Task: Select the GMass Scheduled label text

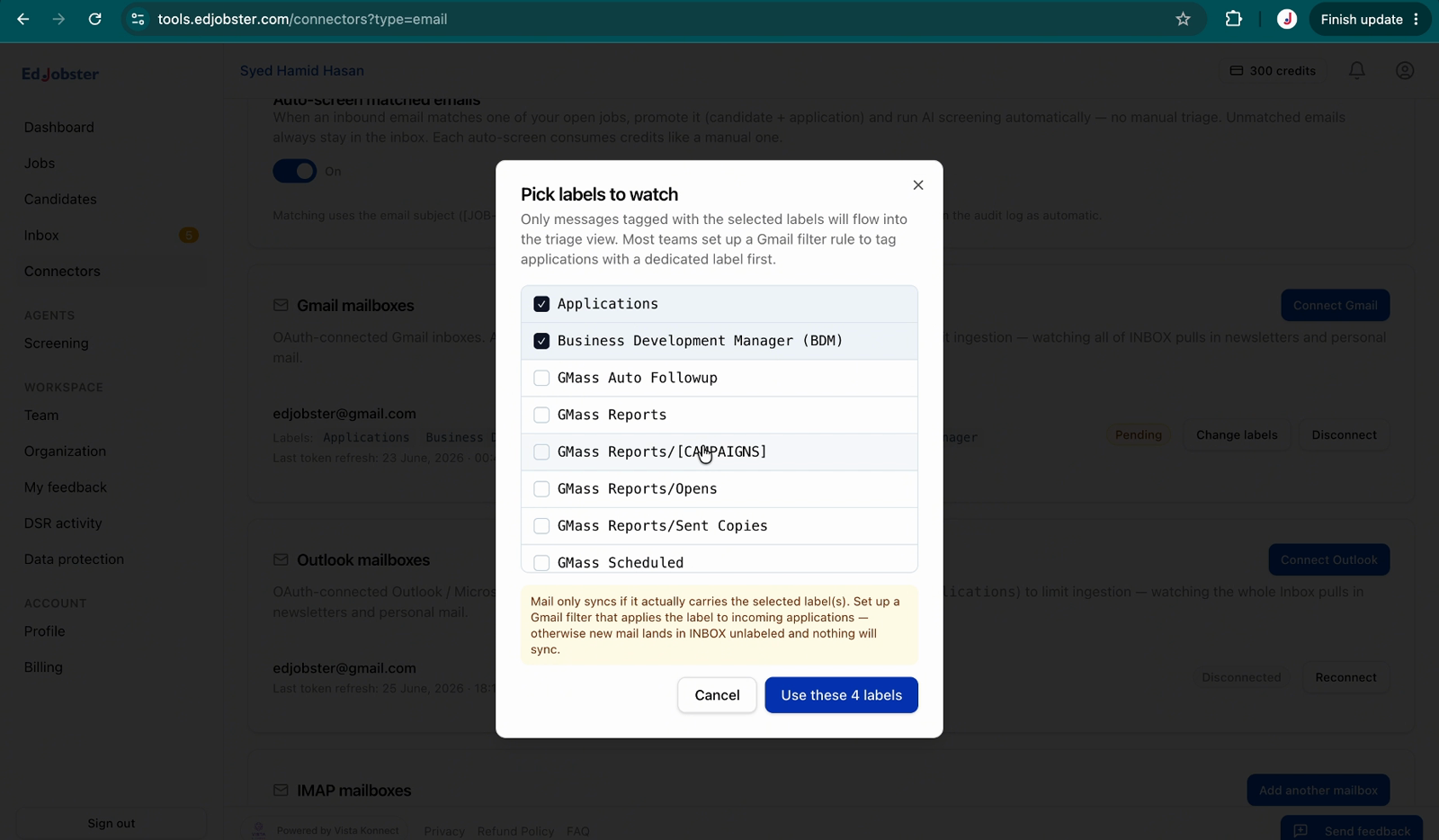Action: pos(621,563)
